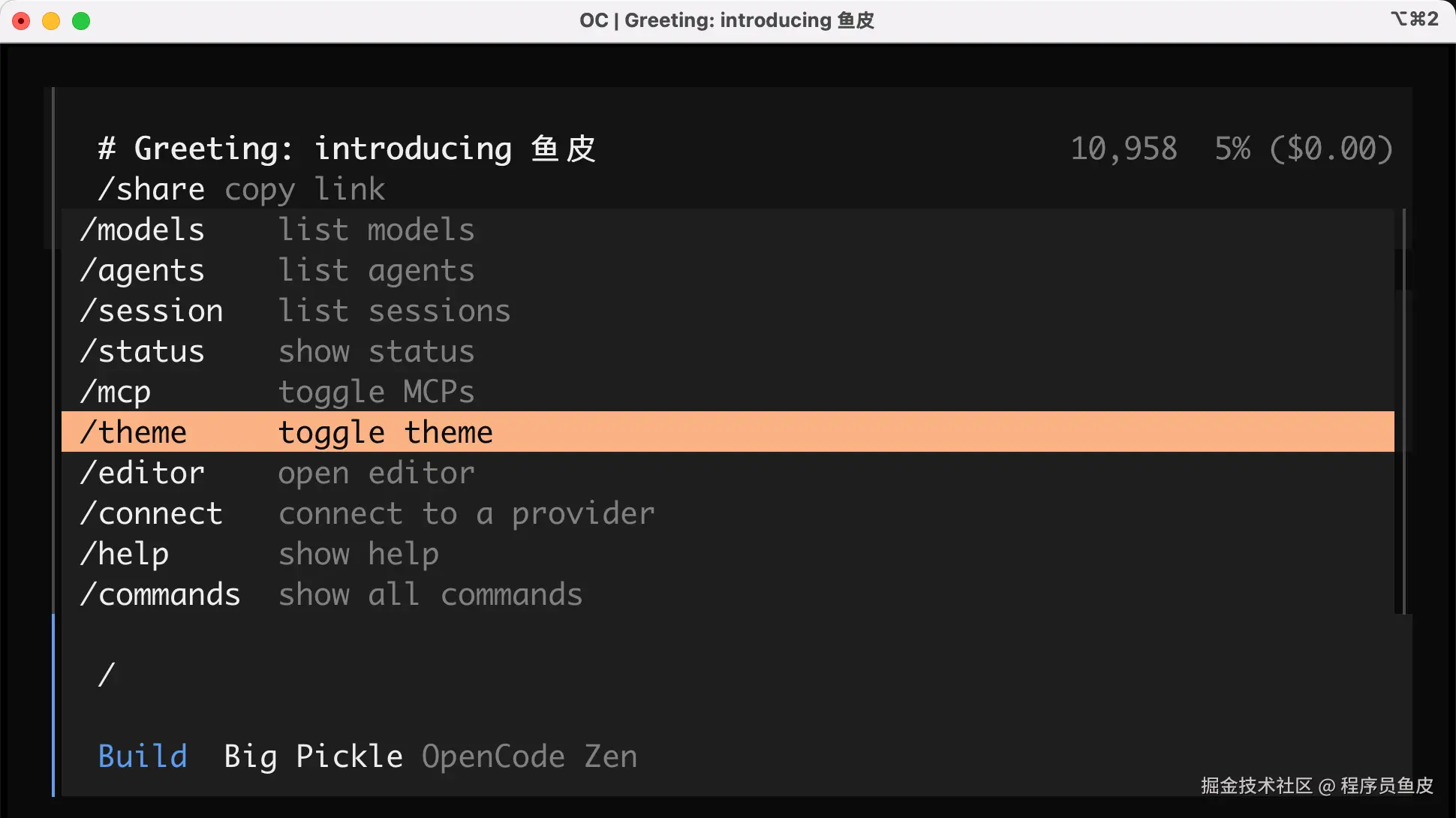
Task: Click the green fullscreen window button
Action: tap(81, 21)
